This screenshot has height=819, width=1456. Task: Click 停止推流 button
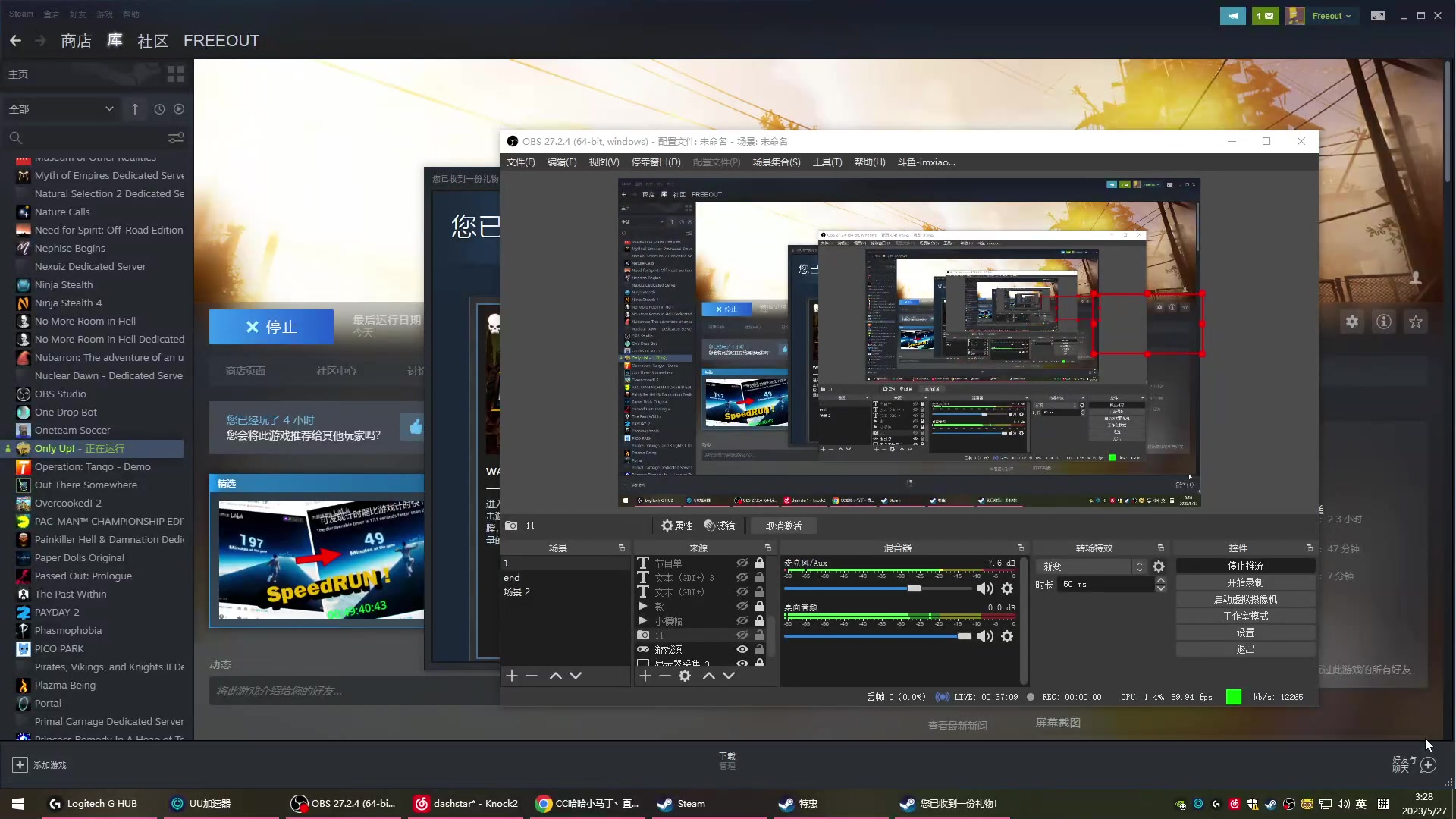[1245, 566]
